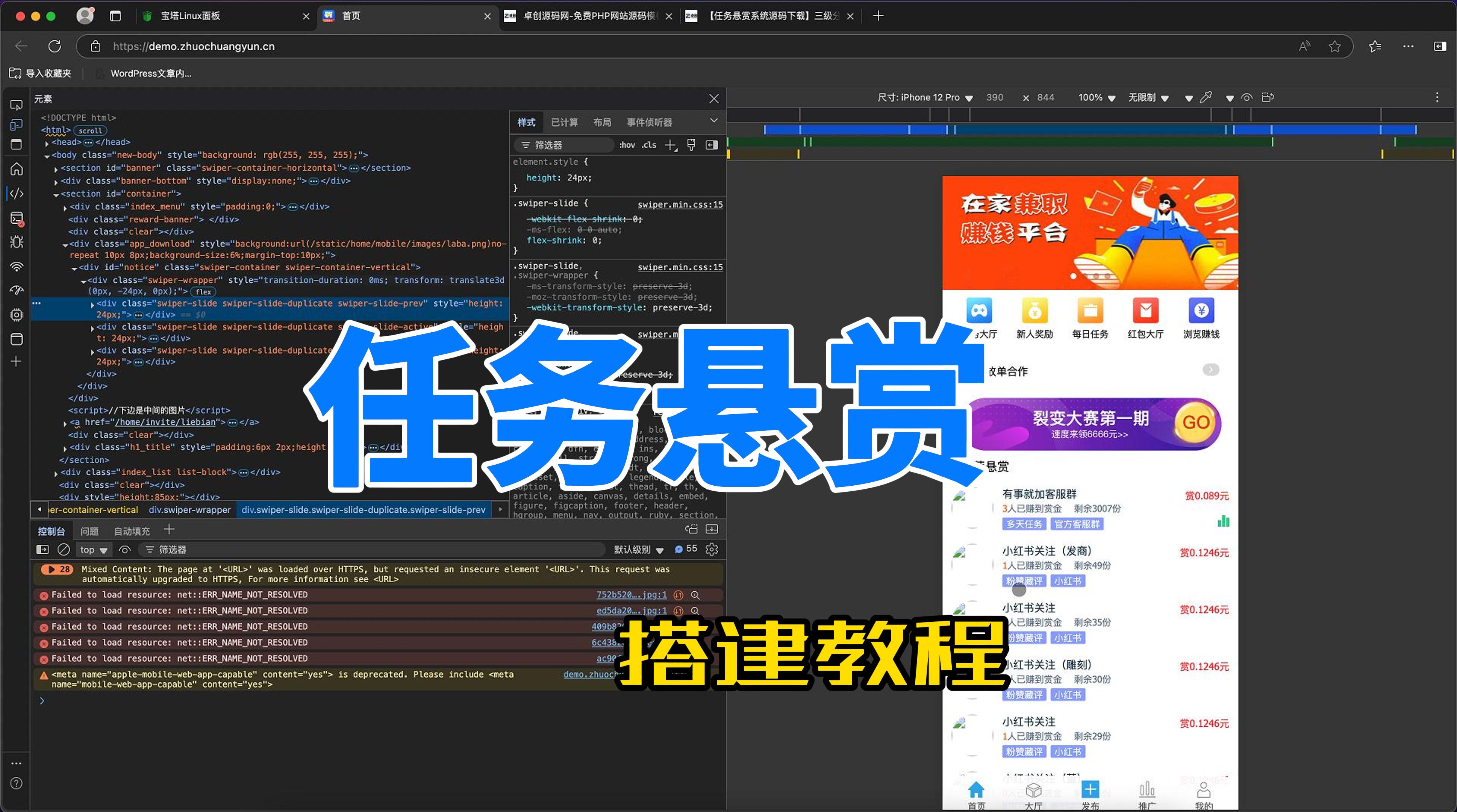Select the inspect element tool in DevTools

(17, 105)
